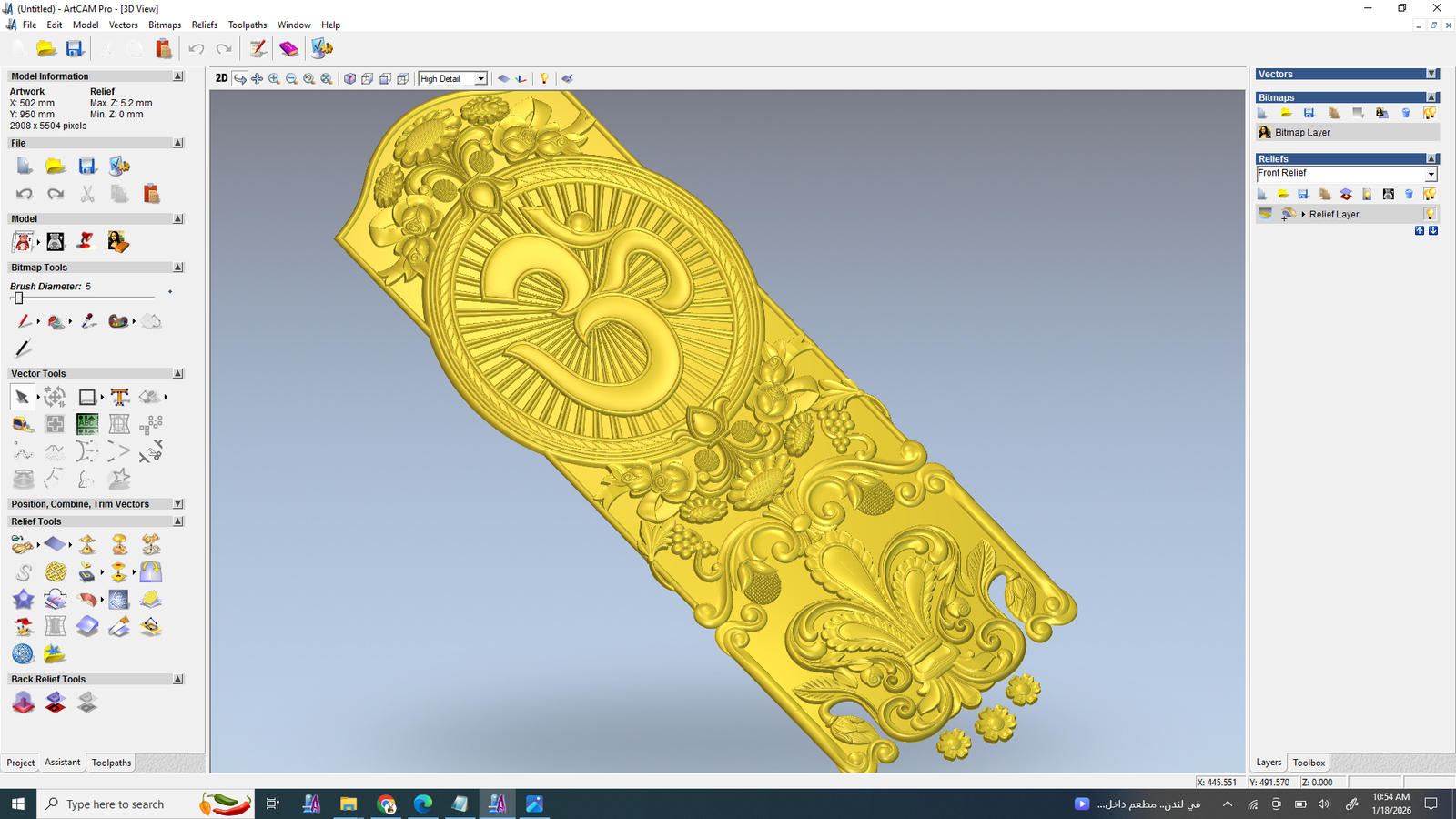The image size is (1456, 819).
Task: Click the greyscale teddy bear model icon
Action: pyautogui.click(x=56, y=242)
